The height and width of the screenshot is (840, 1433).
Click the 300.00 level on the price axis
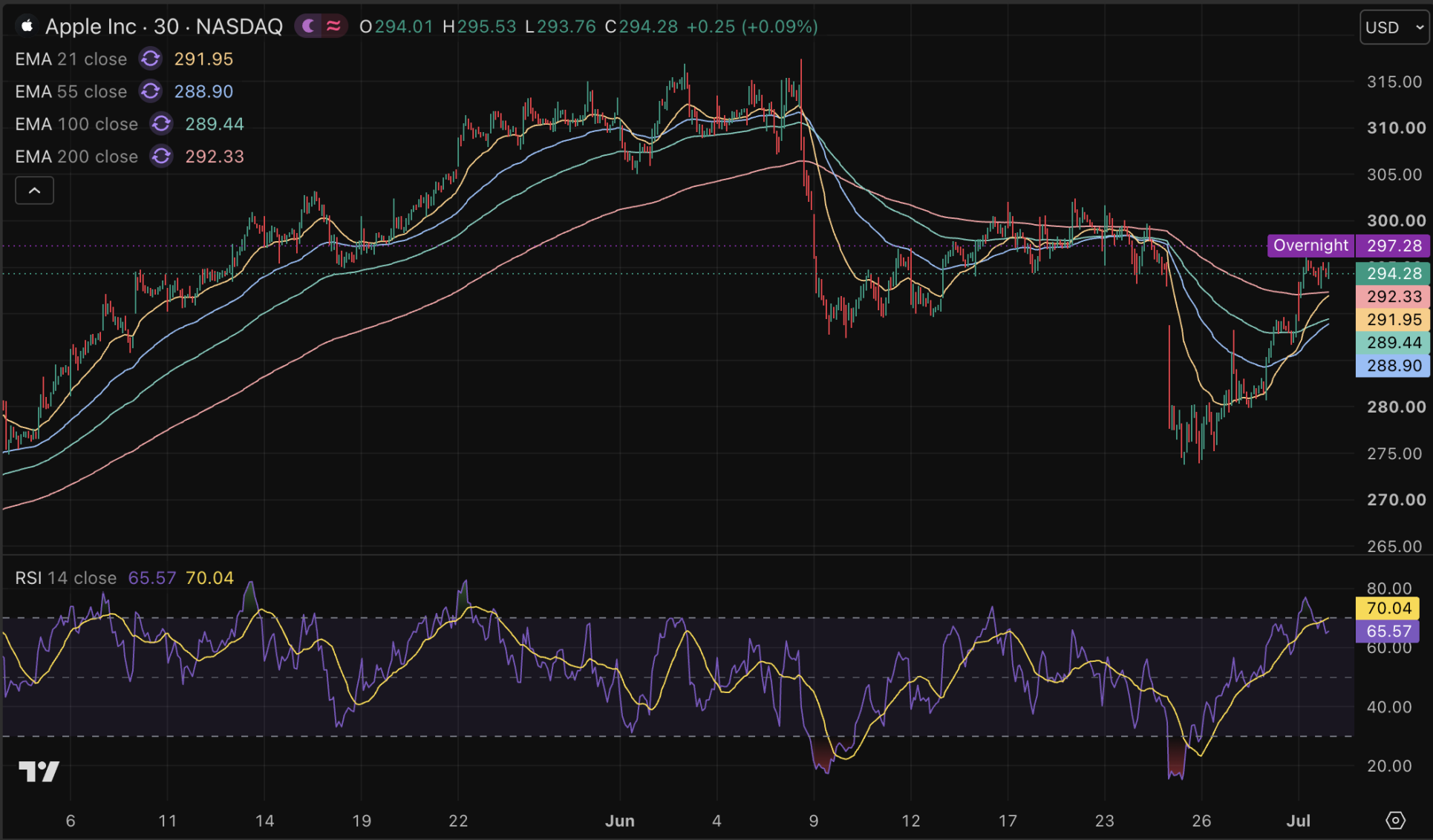[x=1396, y=220]
